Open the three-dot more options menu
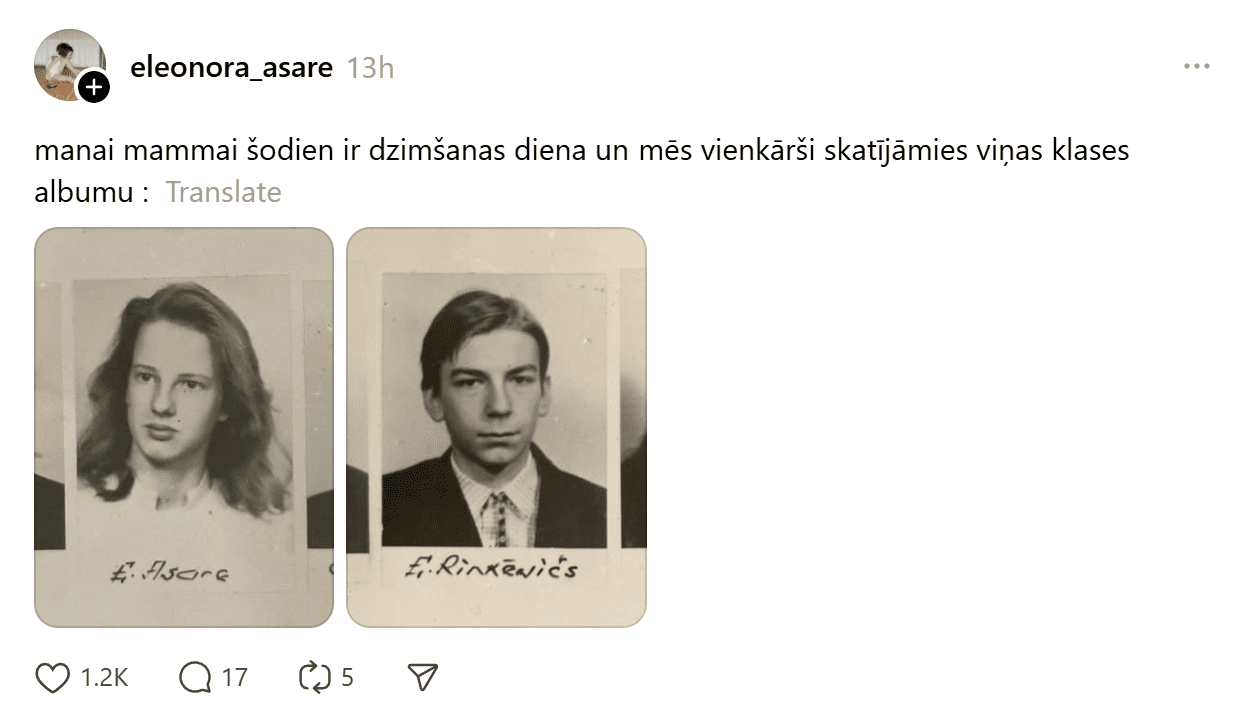Screen dimensions: 1252x712 pyautogui.click(x=1196, y=67)
